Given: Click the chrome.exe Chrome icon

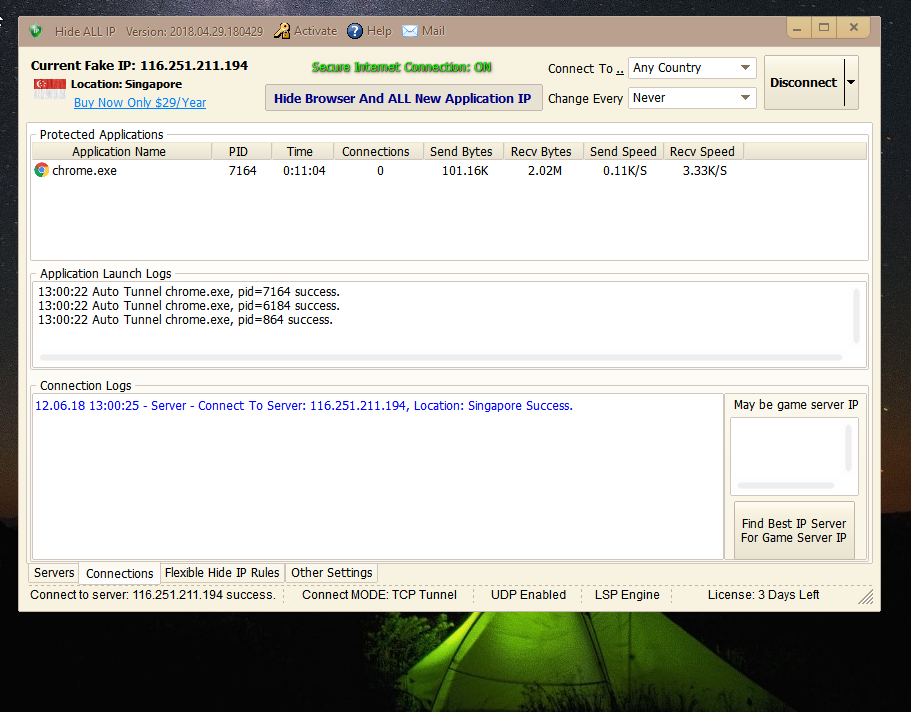Looking at the screenshot, I should pyautogui.click(x=41, y=170).
